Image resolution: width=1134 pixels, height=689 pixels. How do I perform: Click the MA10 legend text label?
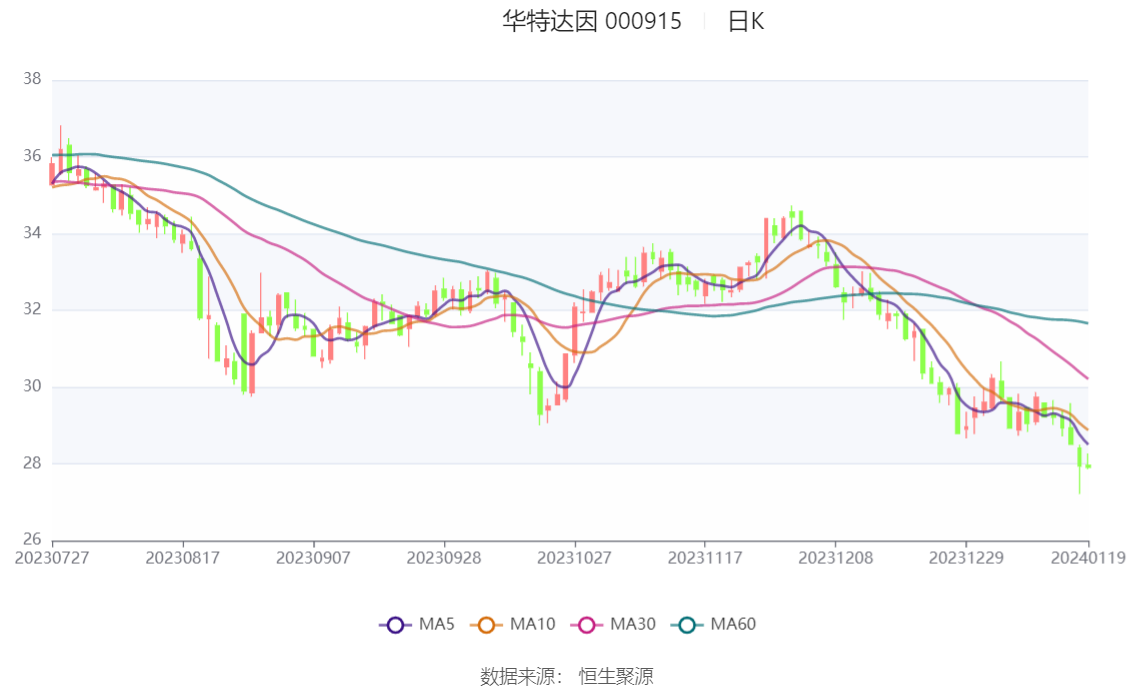pyautogui.click(x=532, y=625)
